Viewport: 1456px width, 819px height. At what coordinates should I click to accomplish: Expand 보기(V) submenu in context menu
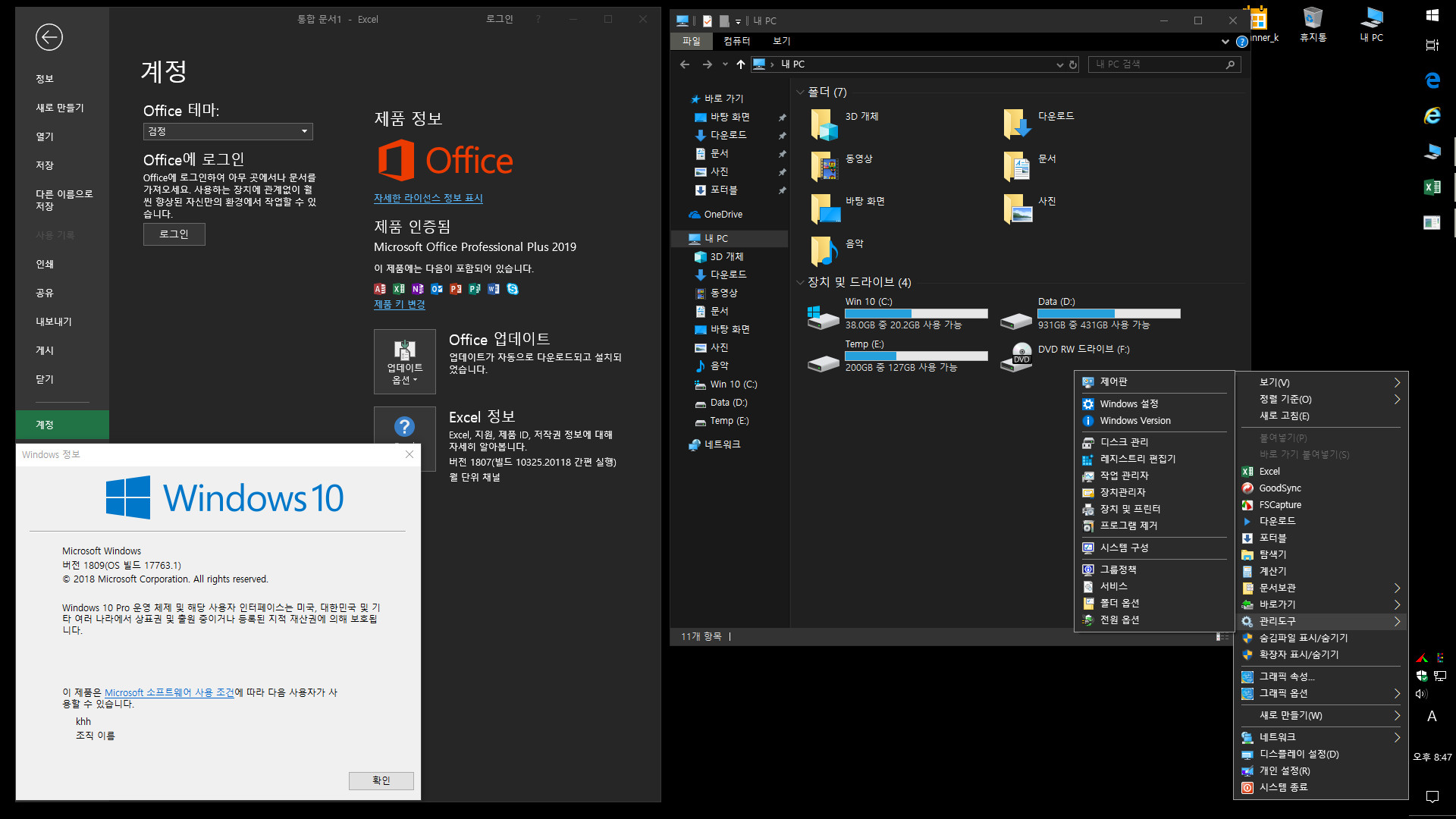(1321, 382)
